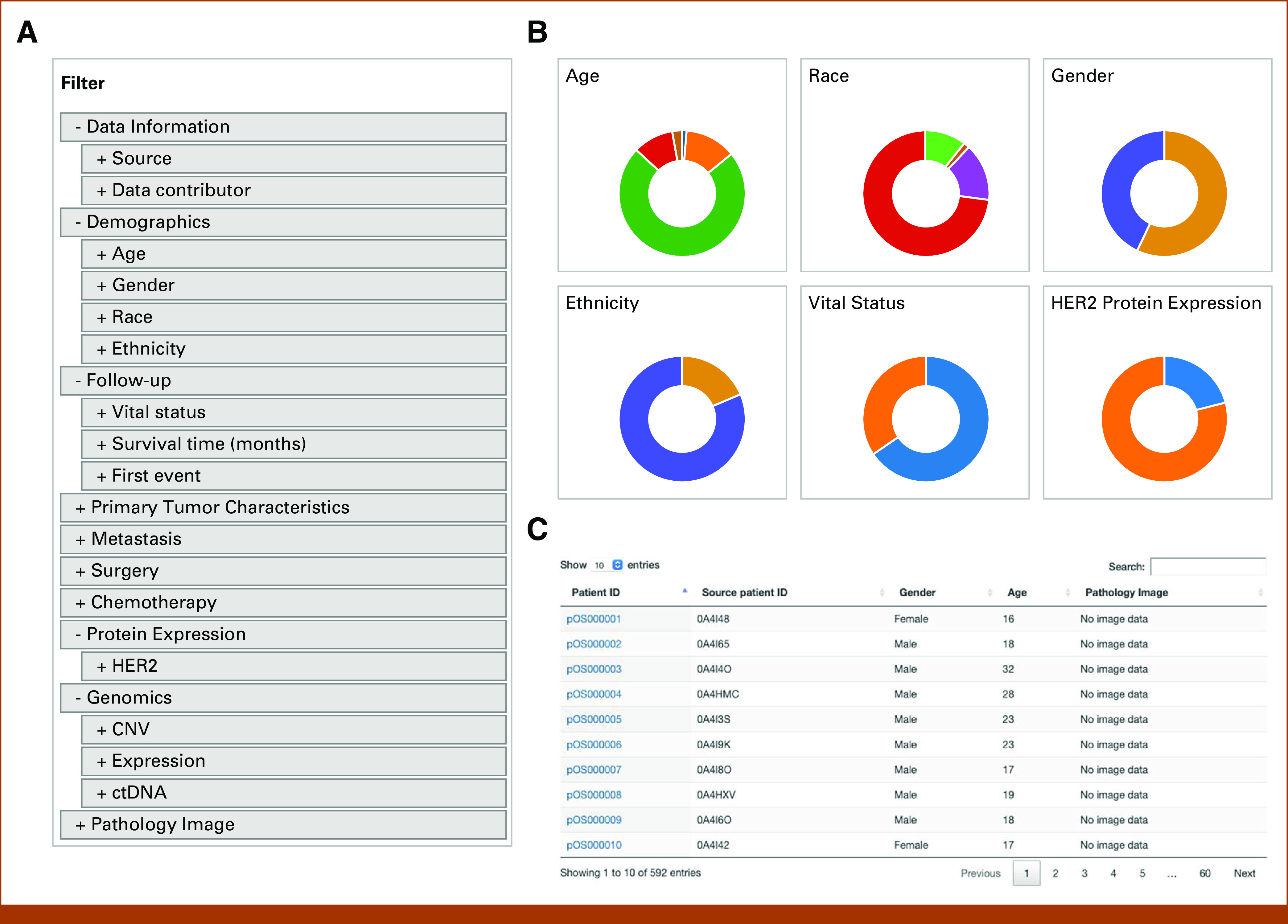Expand the Gender filter
The image size is (1288, 924).
point(294,285)
